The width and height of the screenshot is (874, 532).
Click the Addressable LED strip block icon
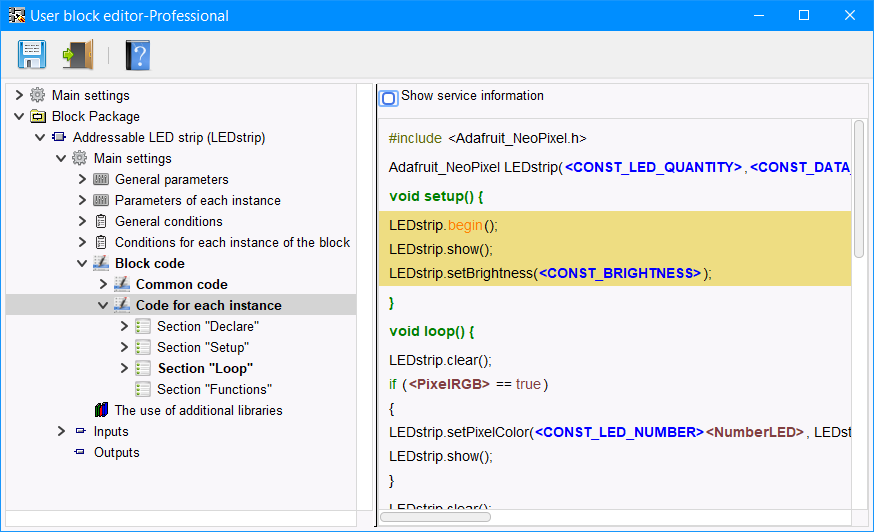59,138
